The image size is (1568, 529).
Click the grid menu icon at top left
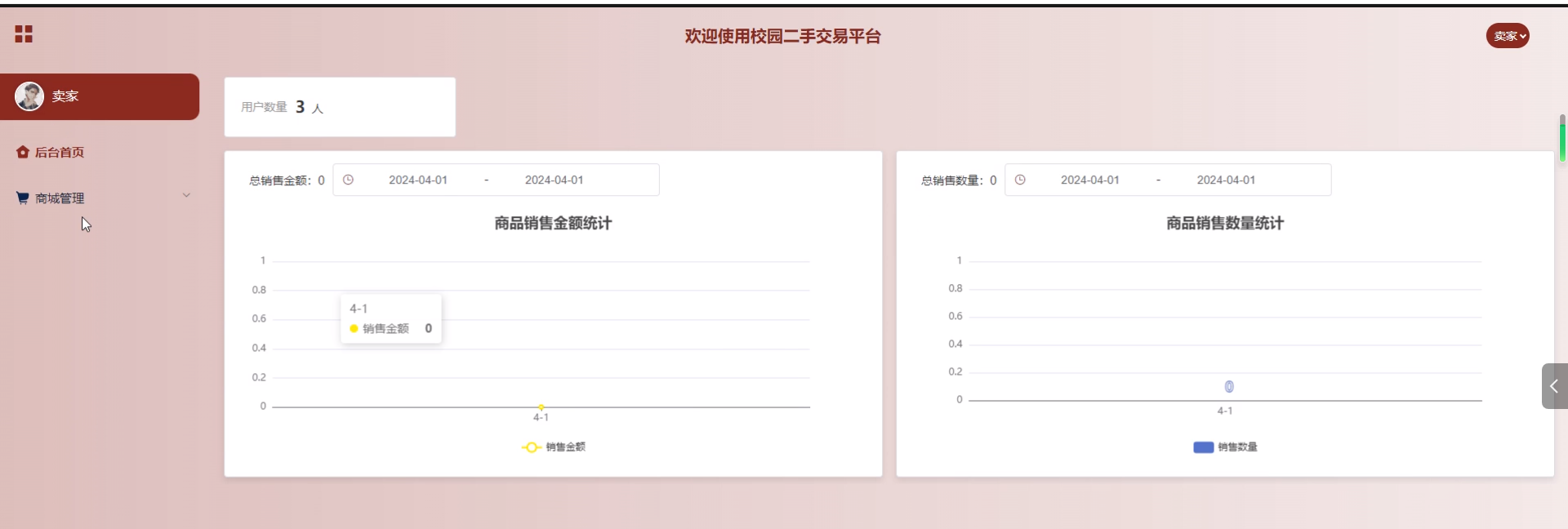(x=24, y=33)
